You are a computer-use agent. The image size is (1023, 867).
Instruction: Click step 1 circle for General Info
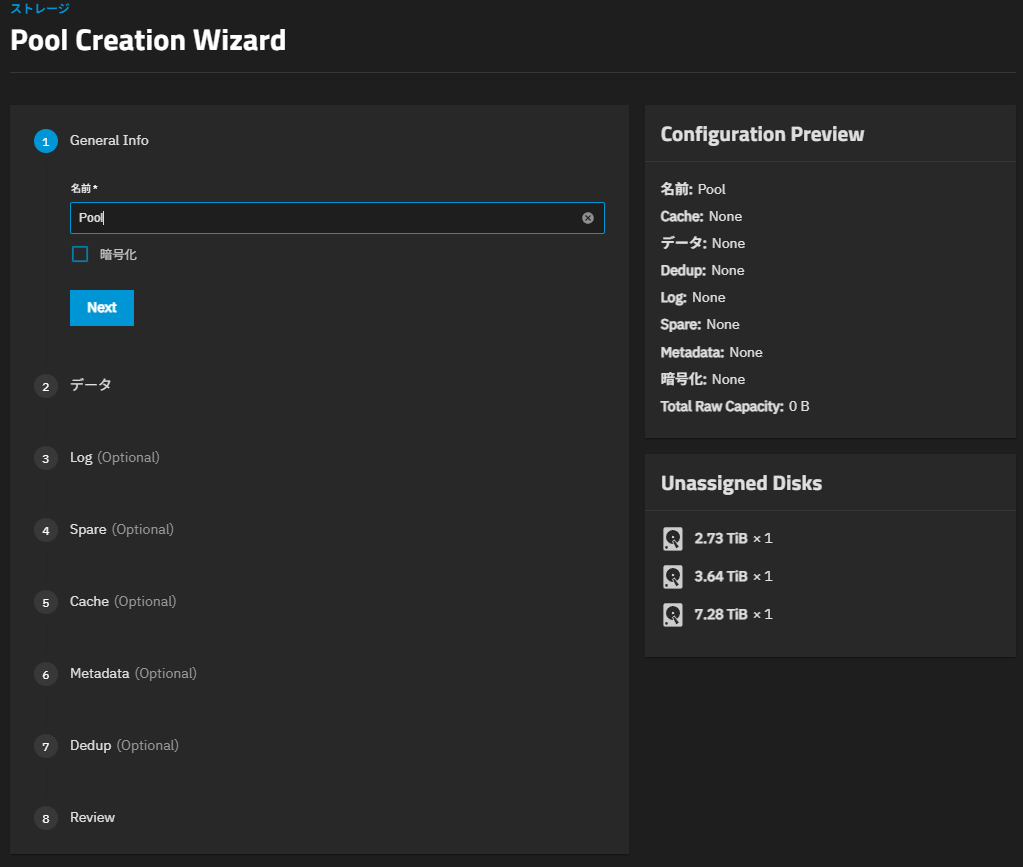point(45,142)
